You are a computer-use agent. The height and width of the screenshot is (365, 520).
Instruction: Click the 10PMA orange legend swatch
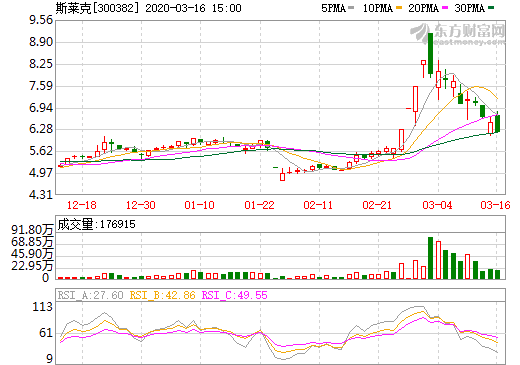coord(399,7)
